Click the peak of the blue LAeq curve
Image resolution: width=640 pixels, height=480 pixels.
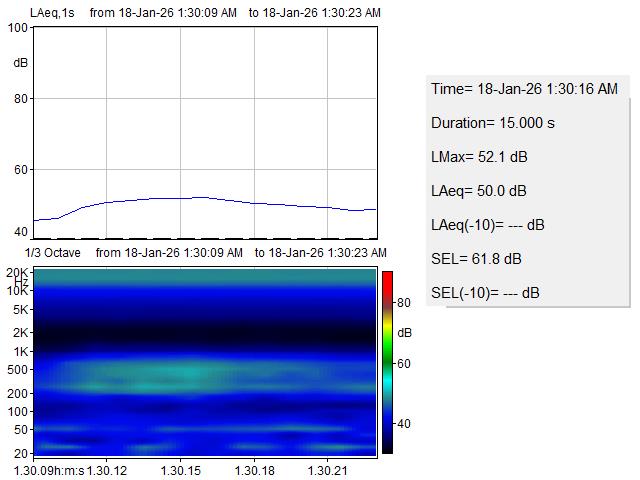[200, 197]
